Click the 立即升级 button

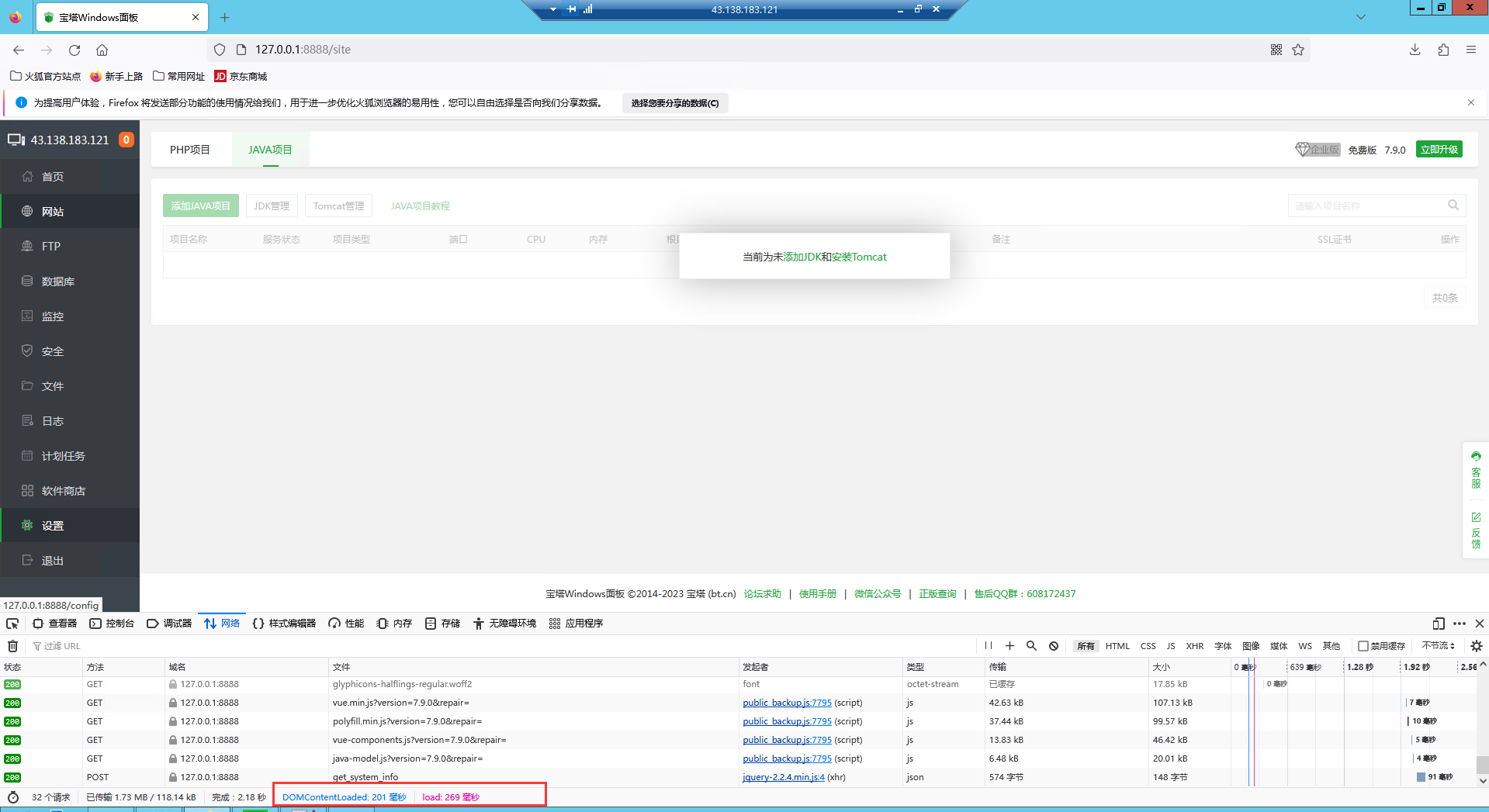pos(1439,150)
